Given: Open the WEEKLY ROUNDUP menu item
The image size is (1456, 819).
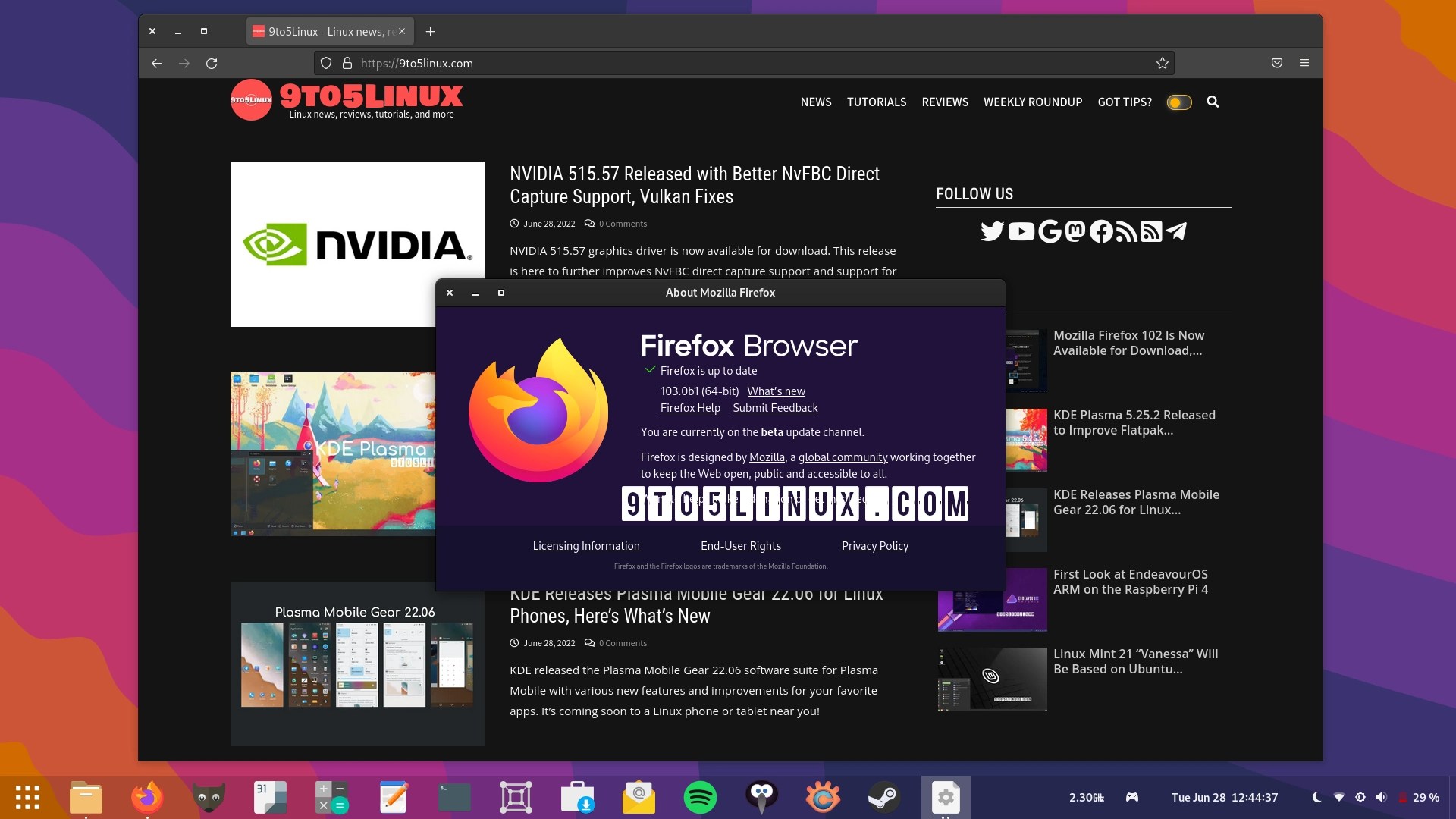Looking at the screenshot, I should click(x=1033, y=102).
